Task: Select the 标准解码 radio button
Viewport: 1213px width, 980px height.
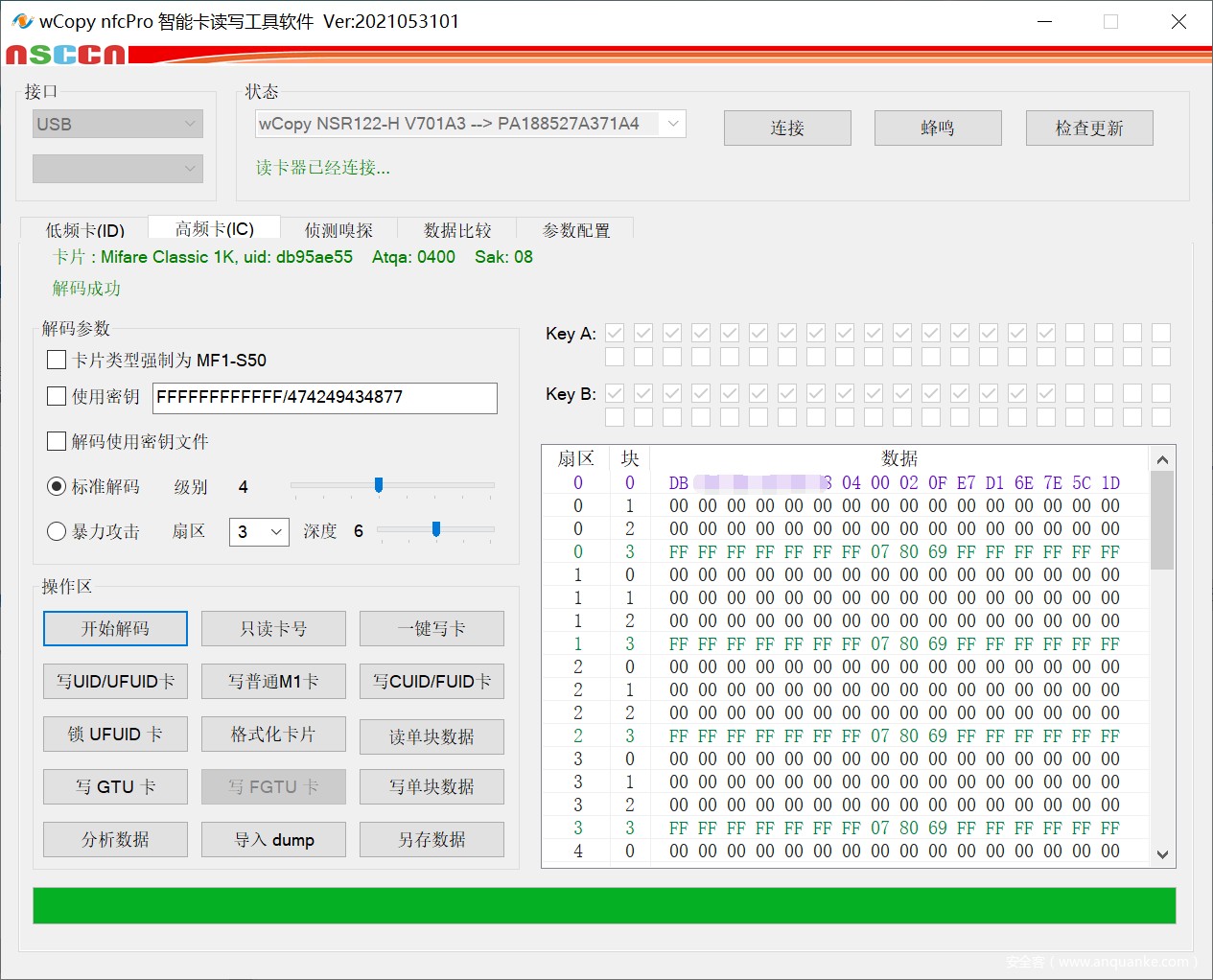Action: [x=57, y=487]
